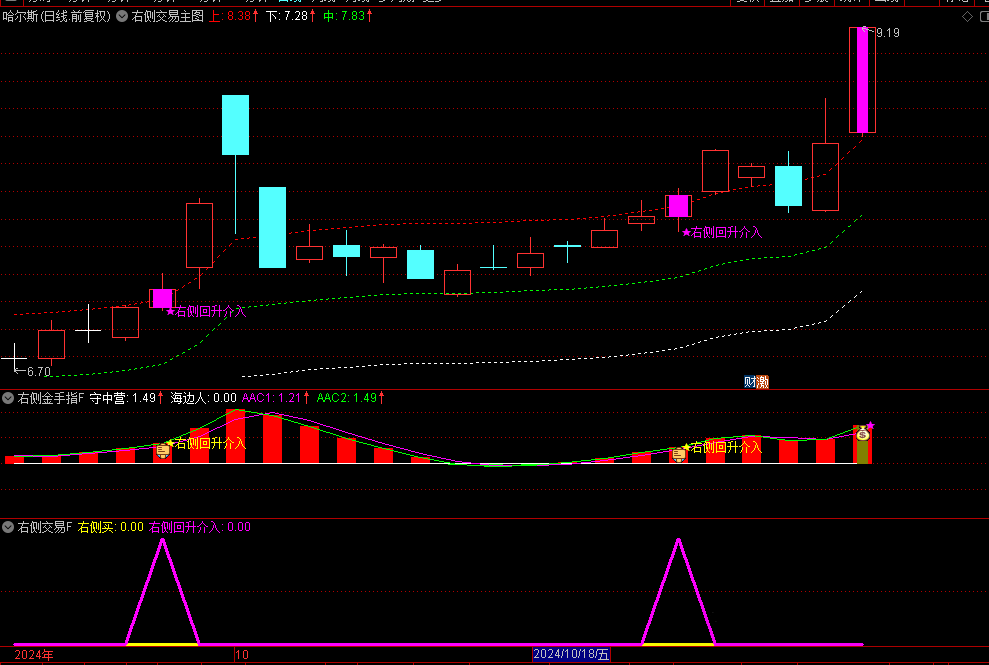The image size is (989, 665).
Task: Click the yellow ★右侧回升介入 label near the first note icon
Action: click(206, 443)
